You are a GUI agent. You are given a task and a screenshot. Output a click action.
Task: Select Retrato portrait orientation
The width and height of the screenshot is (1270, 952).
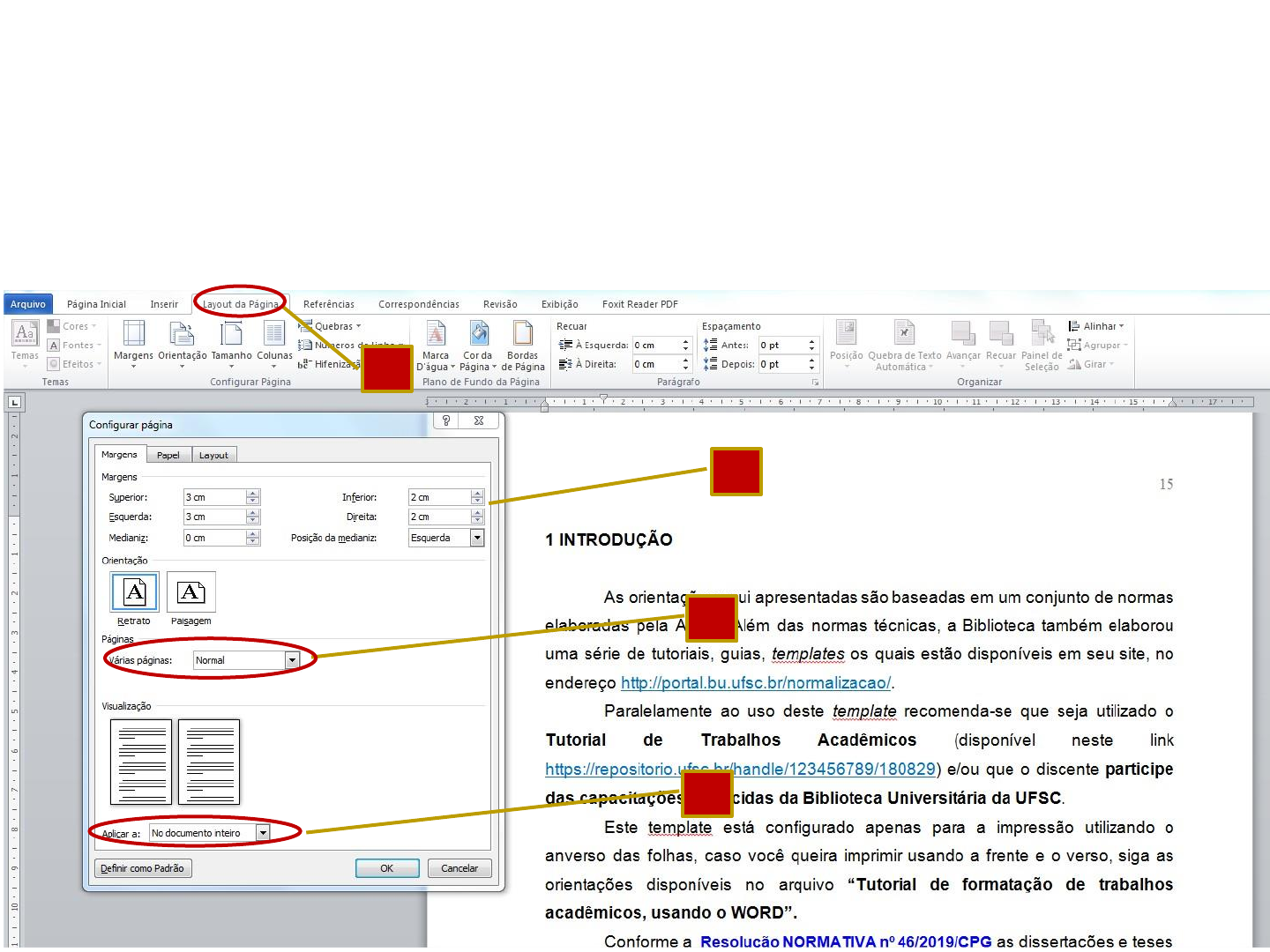pos(134,592)
